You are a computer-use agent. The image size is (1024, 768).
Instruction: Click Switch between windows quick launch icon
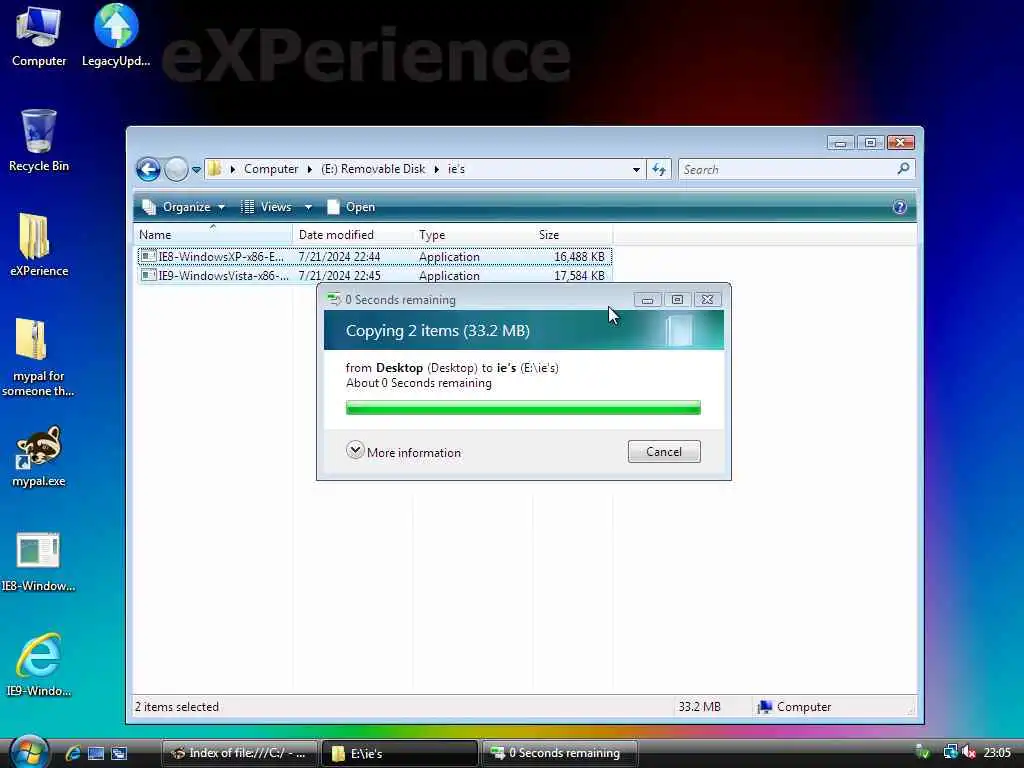click(119, 753)
